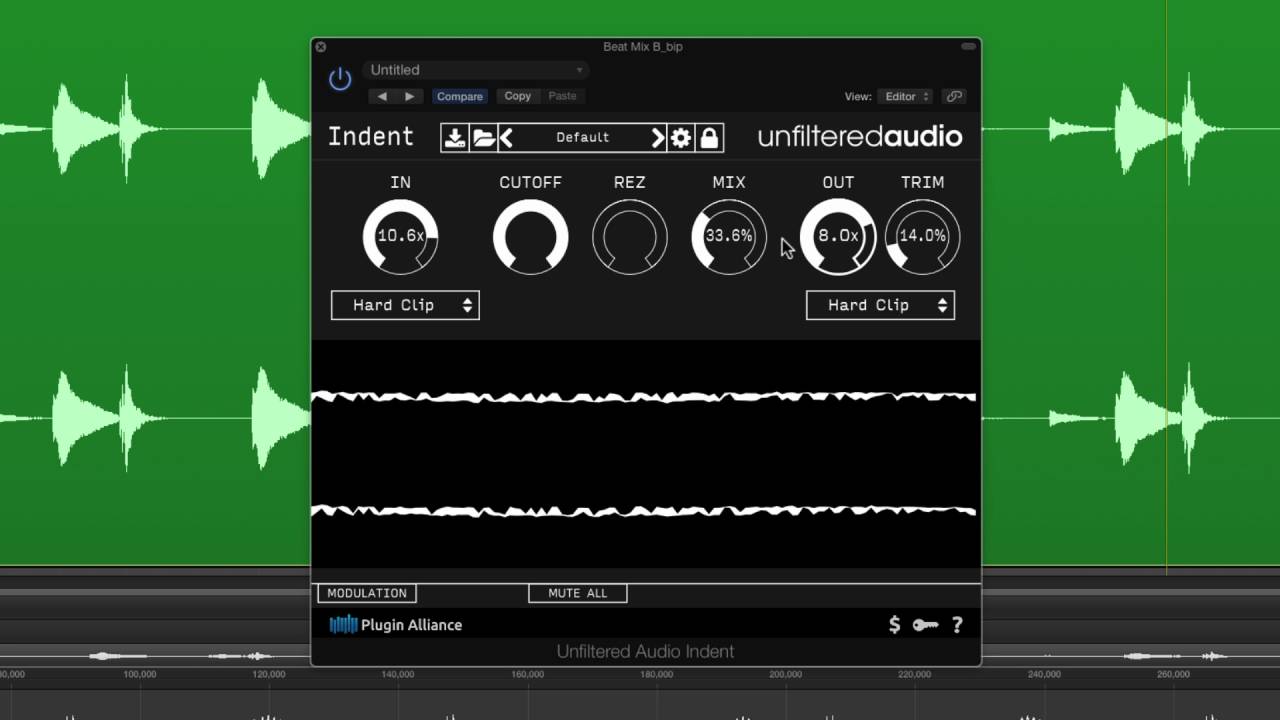Open the Untitled preset dropdown
1280x720 pixels.
(x=475, y=69)
